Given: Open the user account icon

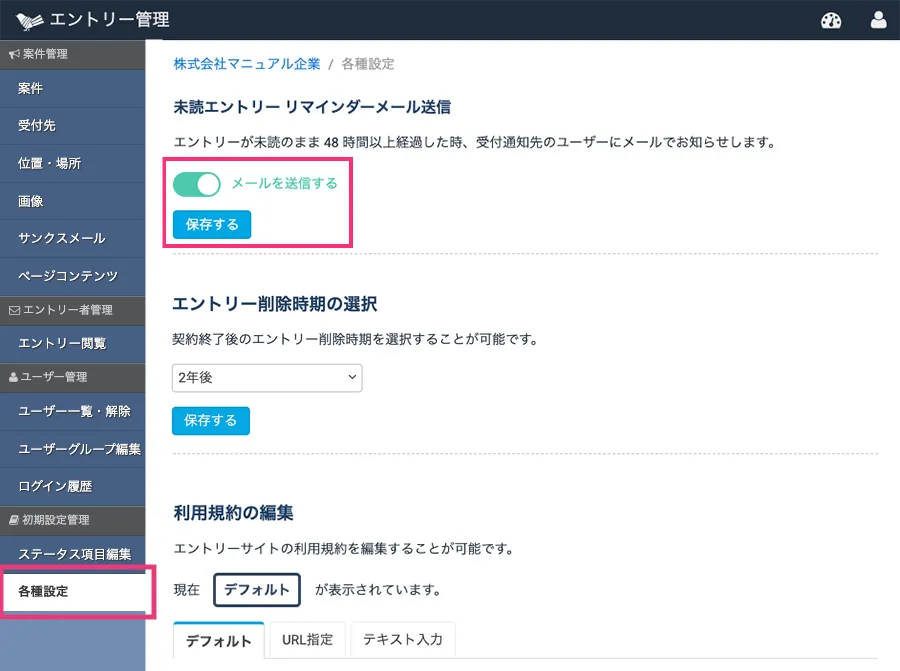Looking at the screenshot, I should 879,20.
